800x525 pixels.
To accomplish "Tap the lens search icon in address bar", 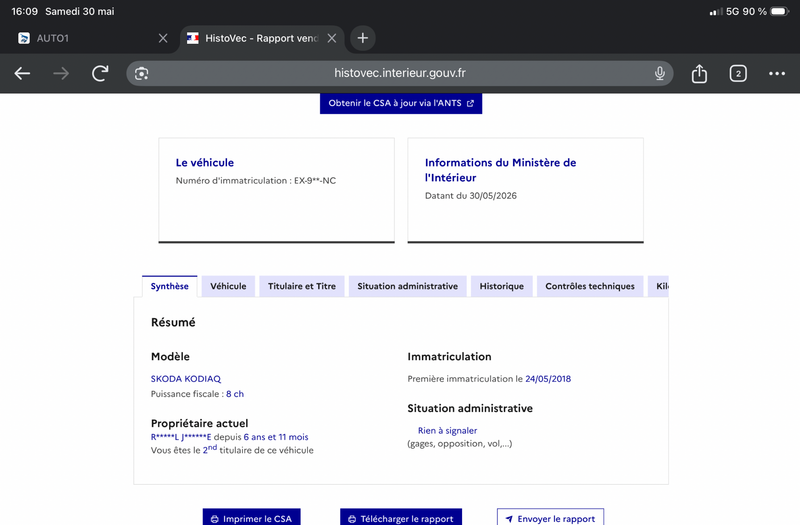I will tap(141, 73).
